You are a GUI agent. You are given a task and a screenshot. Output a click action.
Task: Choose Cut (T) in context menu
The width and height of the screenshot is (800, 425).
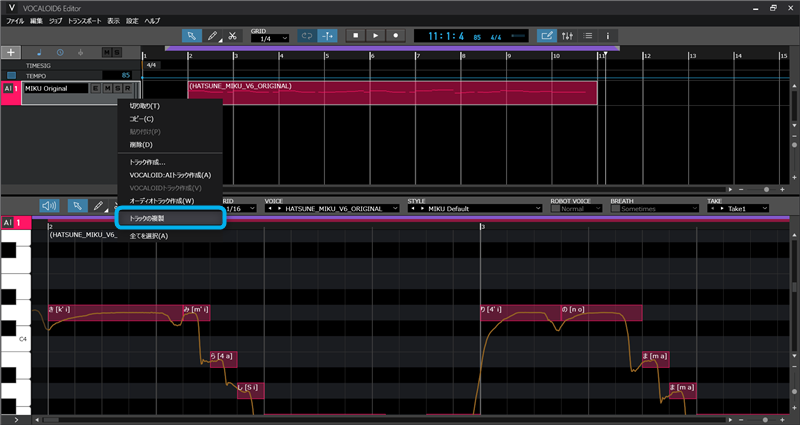tap(170, 106)
